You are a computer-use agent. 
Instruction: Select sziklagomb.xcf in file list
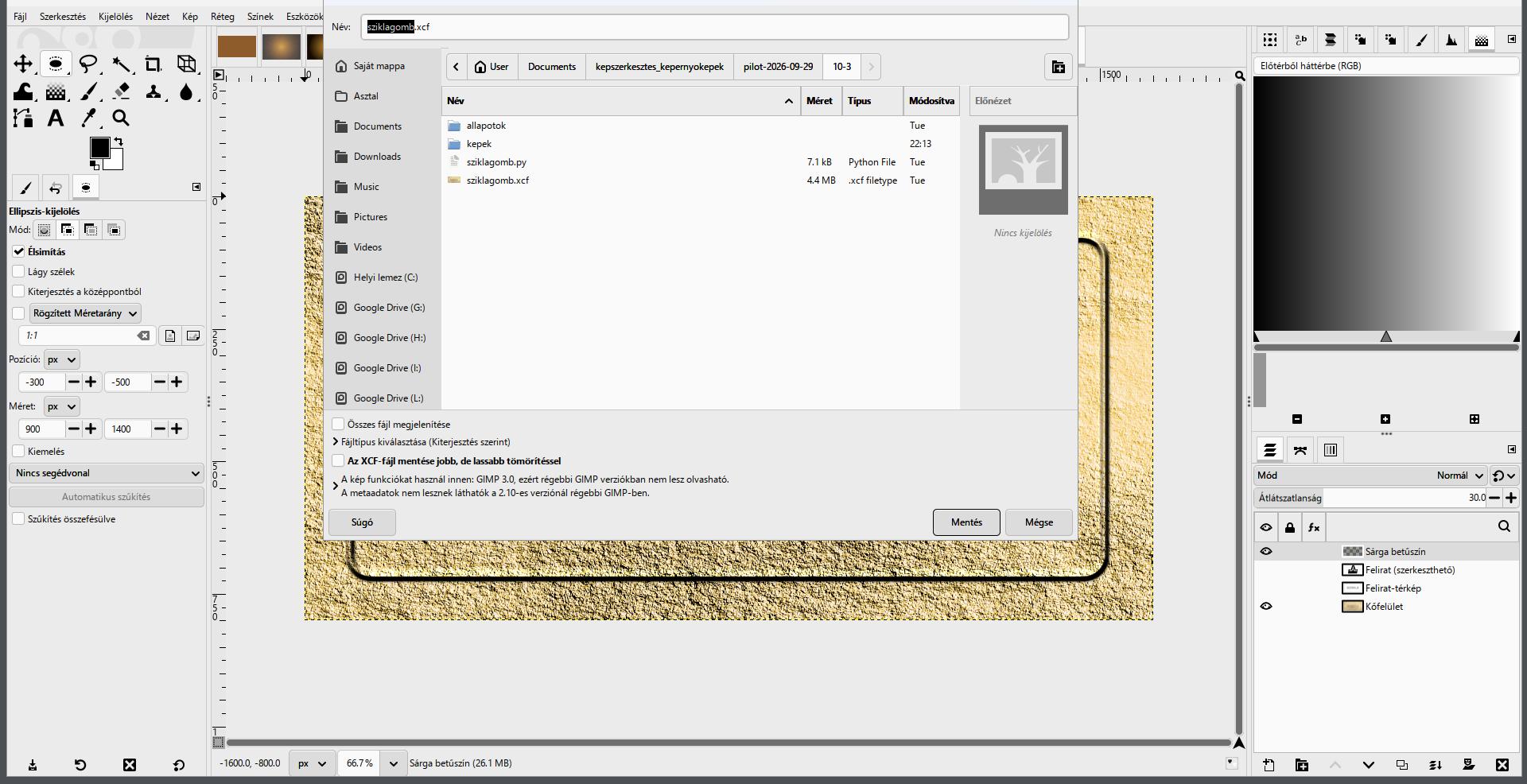coord(700,180)
